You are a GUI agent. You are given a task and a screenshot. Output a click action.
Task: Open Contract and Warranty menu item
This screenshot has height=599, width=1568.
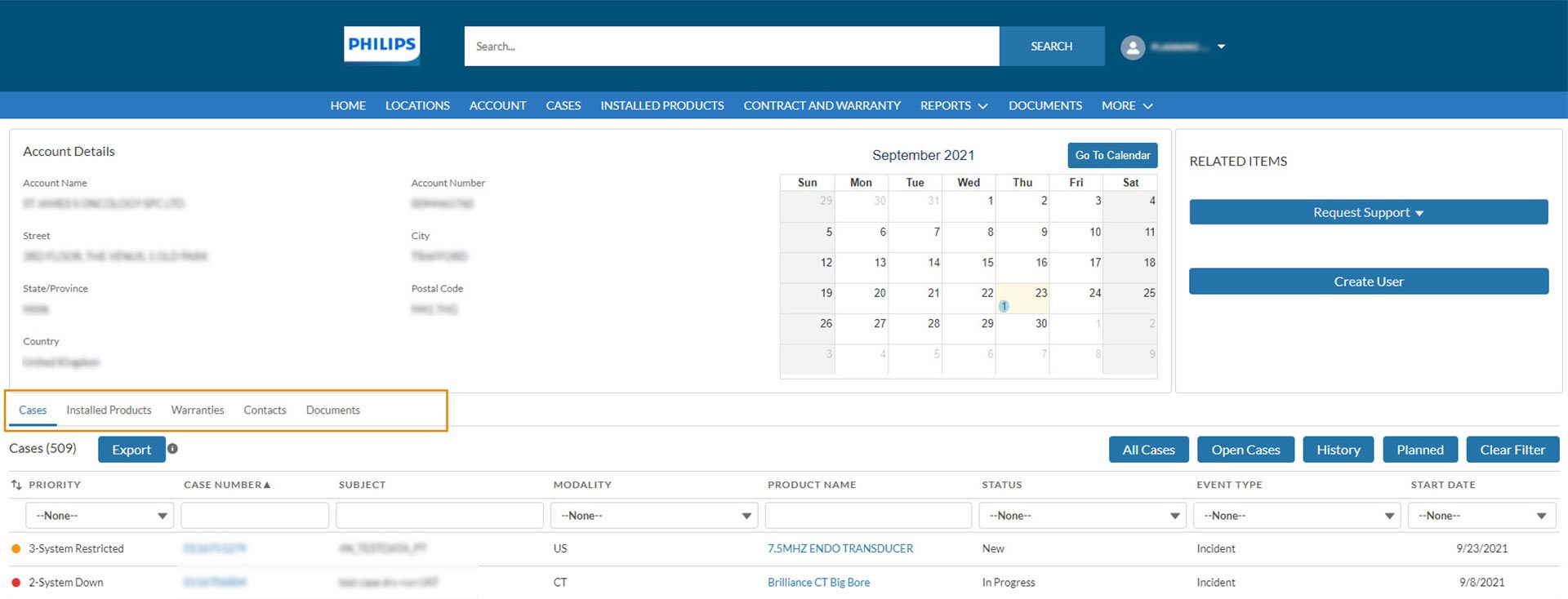(822, 106)
